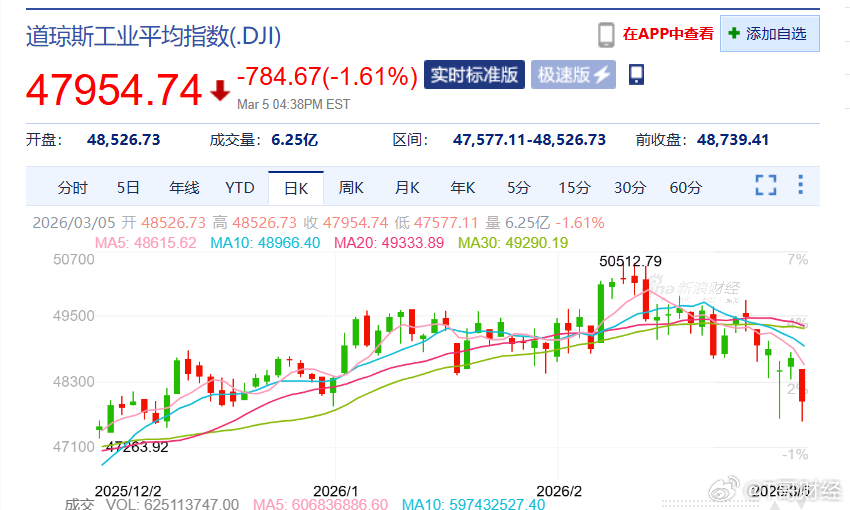Screen dimensions: 850x510
Task: Click the 2026/1 date axis label
Action: 336,491
